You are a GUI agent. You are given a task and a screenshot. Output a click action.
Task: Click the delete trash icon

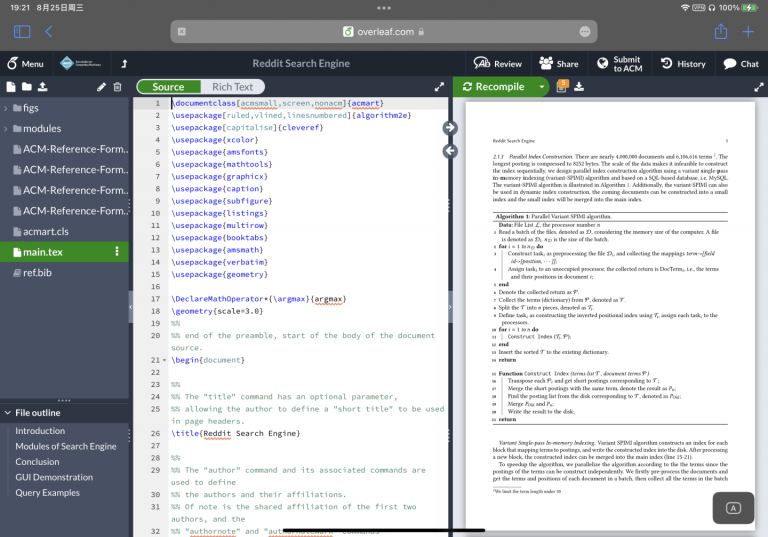pos(117,87)
